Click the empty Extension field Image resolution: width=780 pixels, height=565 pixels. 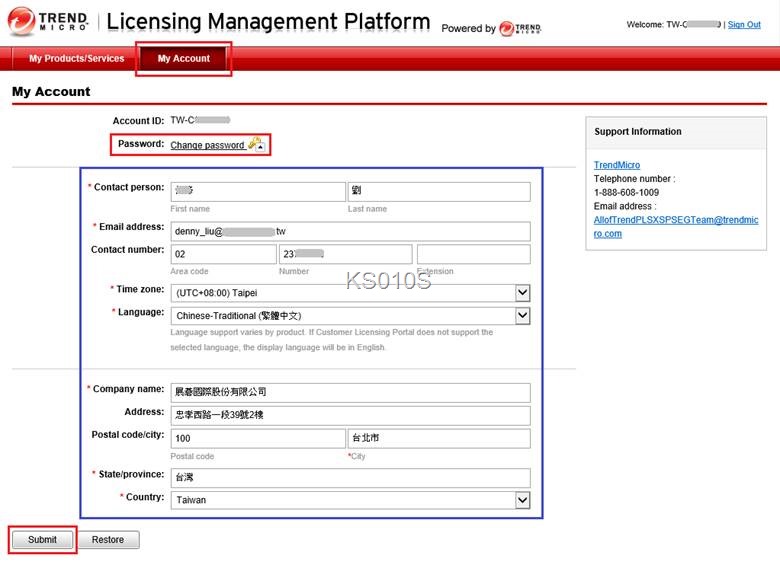[474, 254]
